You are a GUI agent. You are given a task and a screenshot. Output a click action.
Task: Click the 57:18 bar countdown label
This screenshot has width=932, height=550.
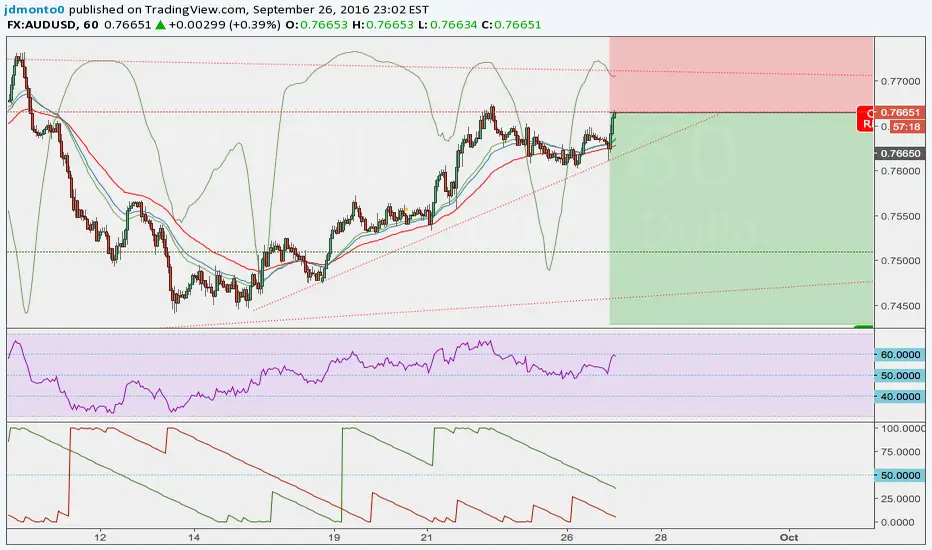click(x=906, y=127)
